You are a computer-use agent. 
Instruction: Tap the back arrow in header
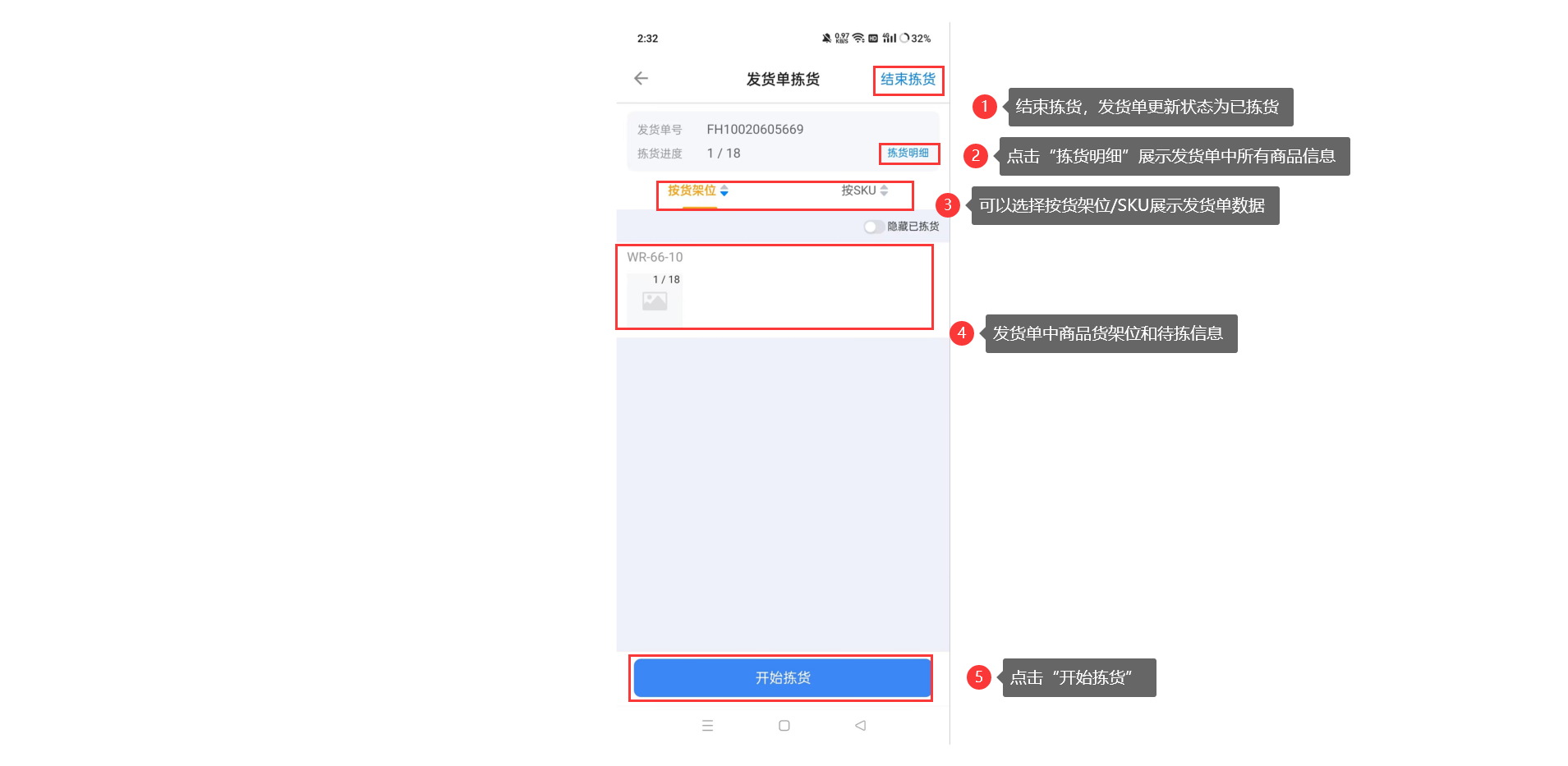tap(641, 78)
